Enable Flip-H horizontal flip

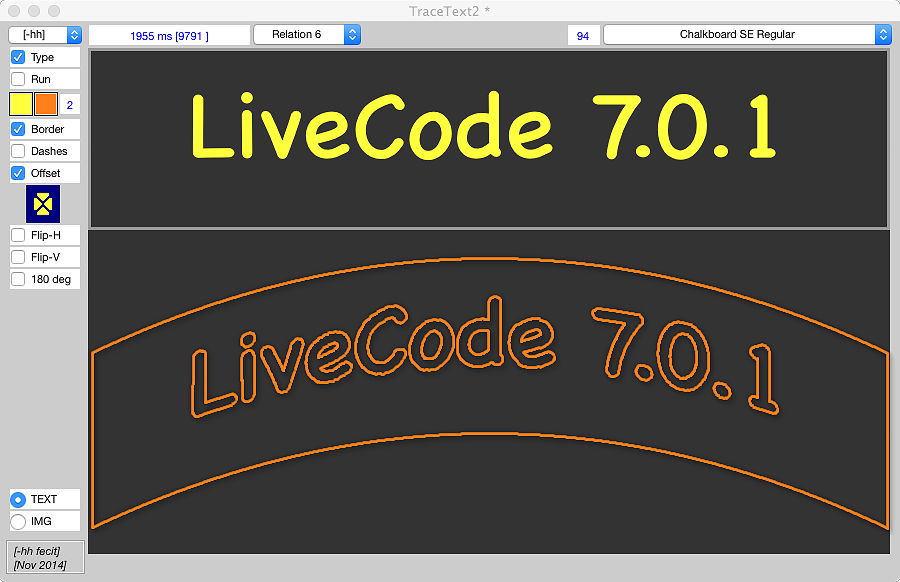point(18,235)
